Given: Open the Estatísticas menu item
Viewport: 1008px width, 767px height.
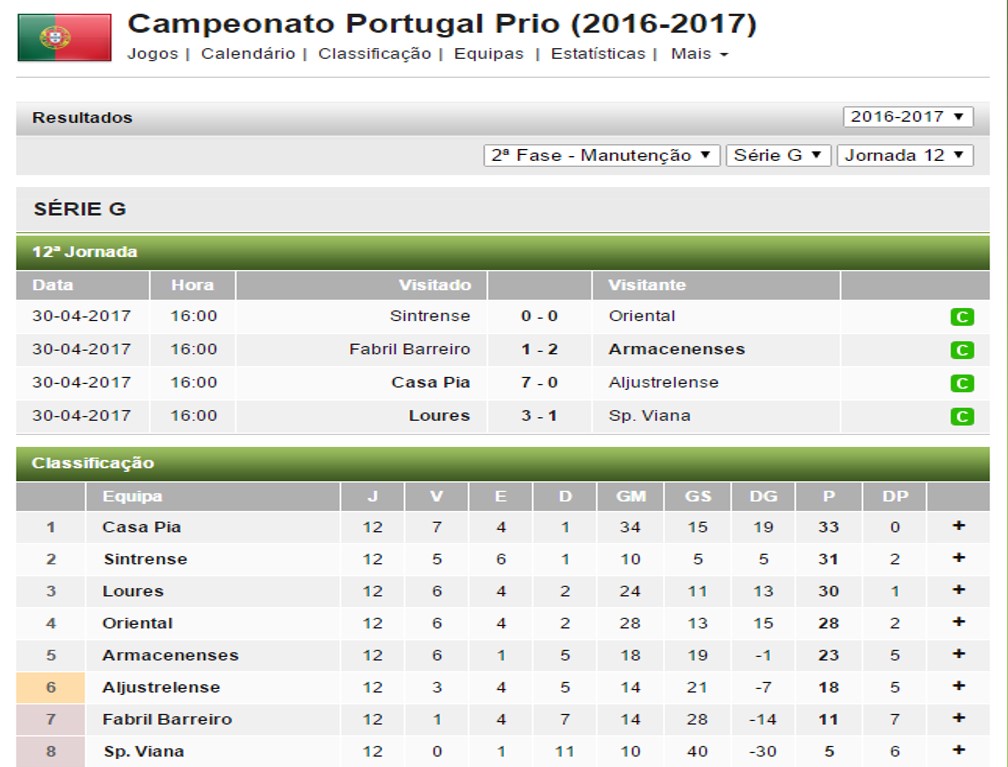Looking at the screenshot, I should [598, 54].
